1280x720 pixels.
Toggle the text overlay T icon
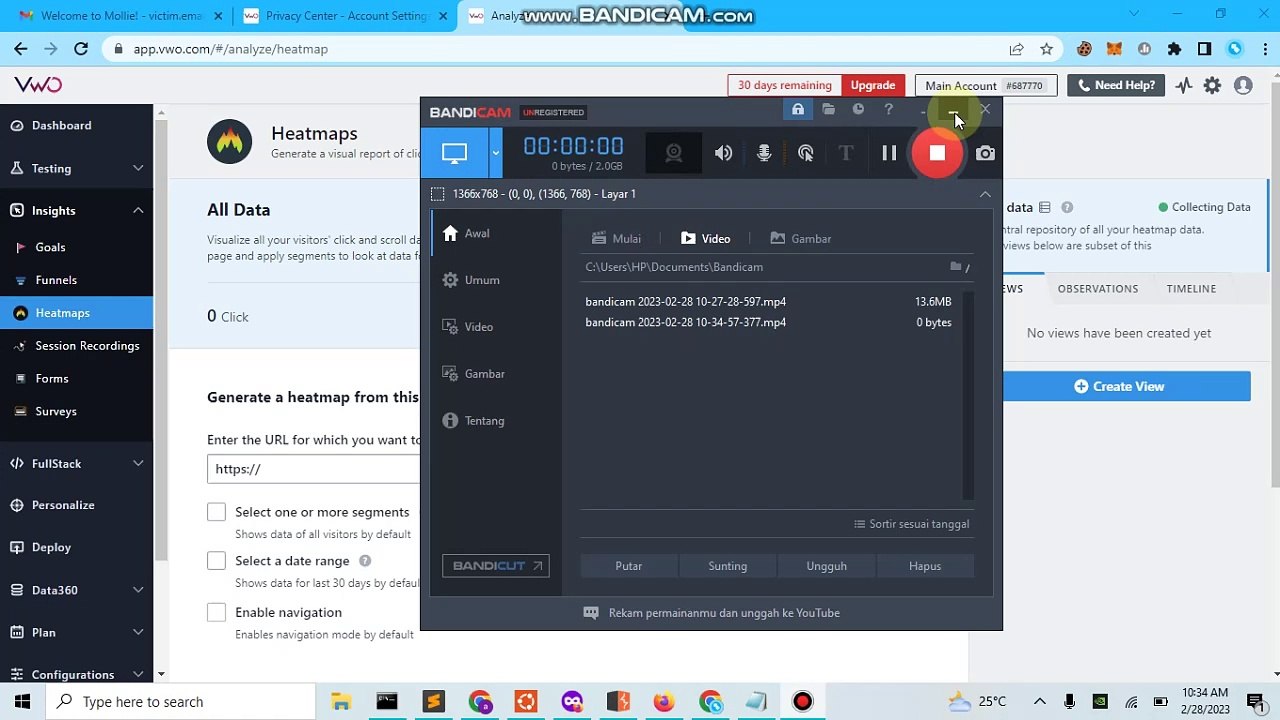(x=846, y=153)
